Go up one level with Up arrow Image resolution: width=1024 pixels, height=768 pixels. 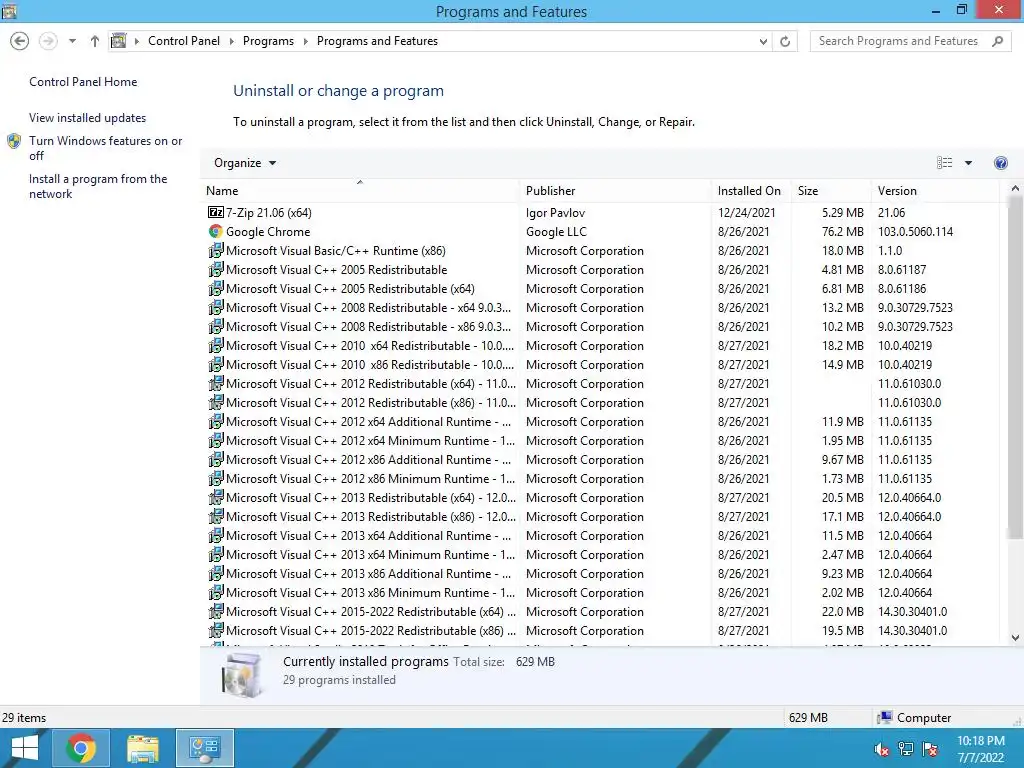tap(95, 41)
